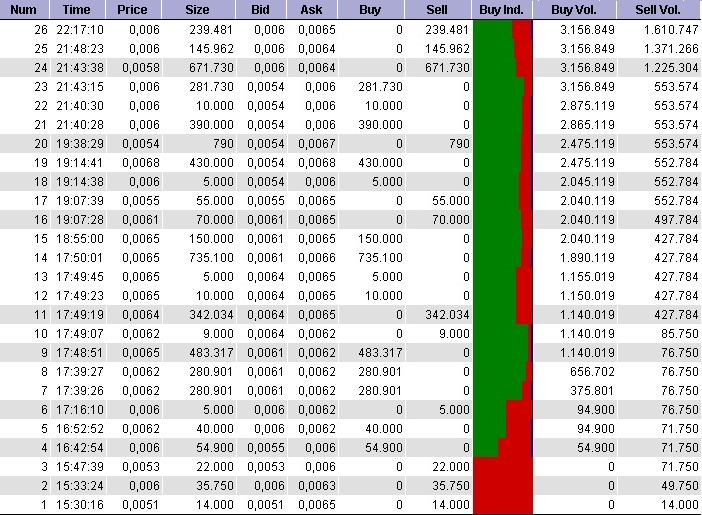The height and width of the screenshot is (515, 702).
Task: Select bid value 0,0053 in row 3
Action: click(x=265, y=467)
